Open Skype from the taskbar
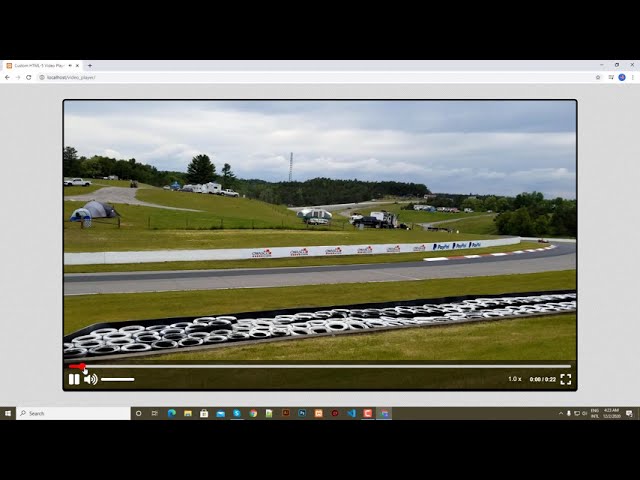Viewport: 640px width, 480px height. (x=237, y=413)
